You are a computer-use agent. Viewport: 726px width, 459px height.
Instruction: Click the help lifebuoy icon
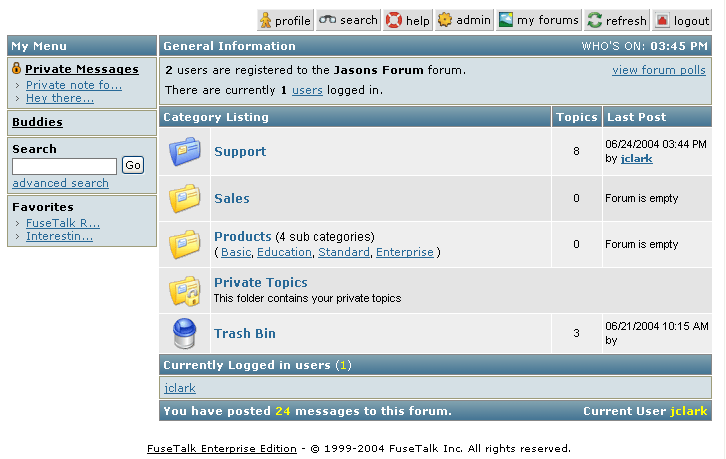(x=394, y=20)
